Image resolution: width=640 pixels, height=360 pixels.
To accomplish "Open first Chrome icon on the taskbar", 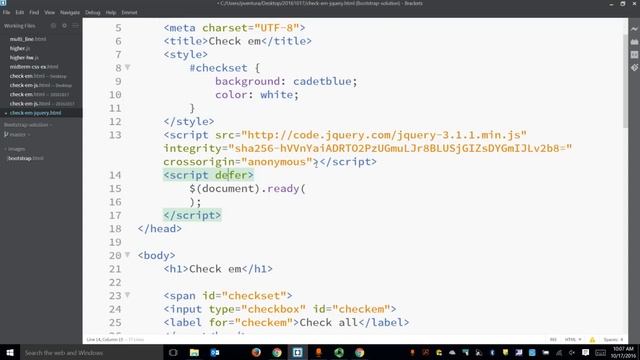I will tap(277, 352).
